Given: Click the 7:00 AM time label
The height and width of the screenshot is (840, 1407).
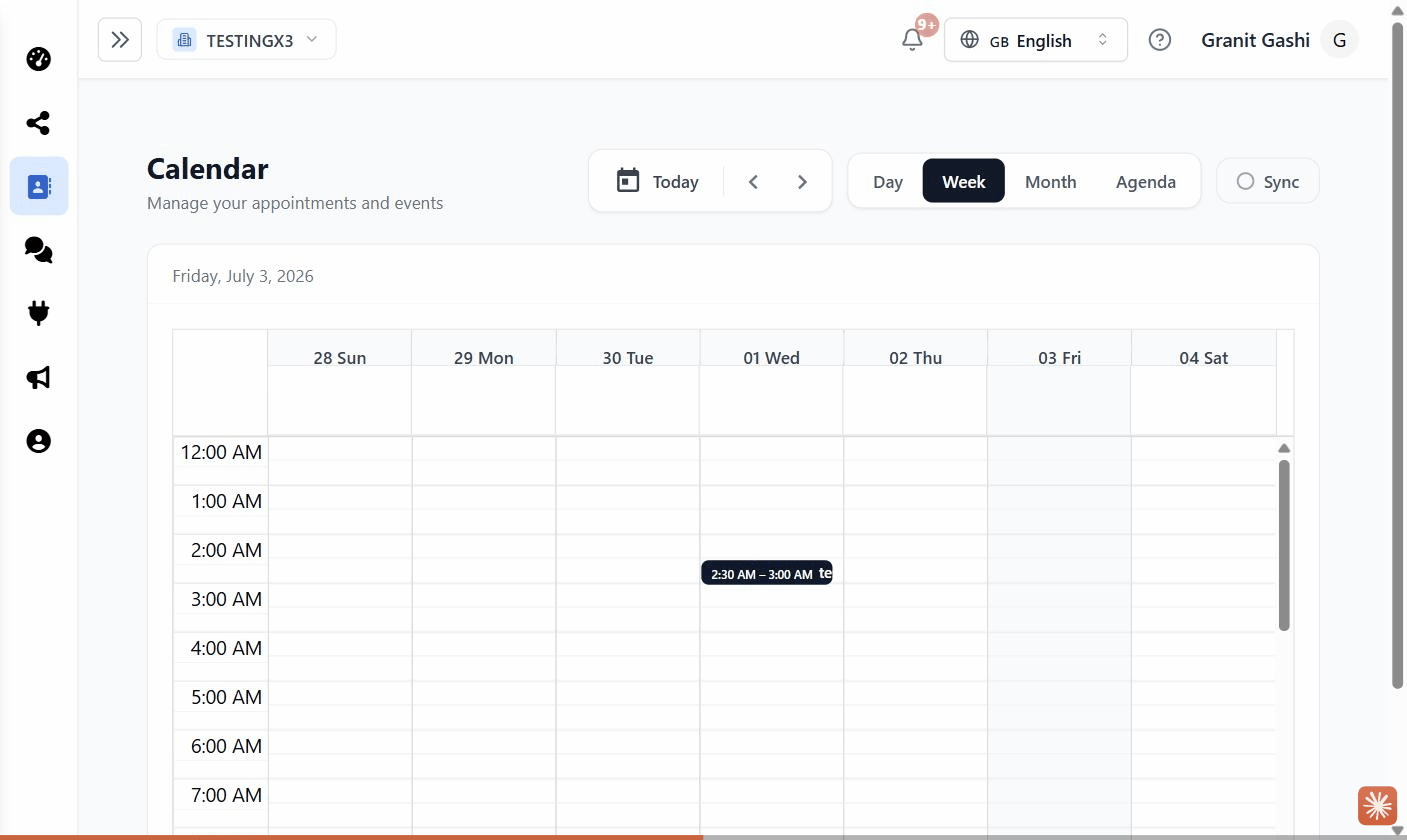Looking at the screenshot, I should 226,795.
